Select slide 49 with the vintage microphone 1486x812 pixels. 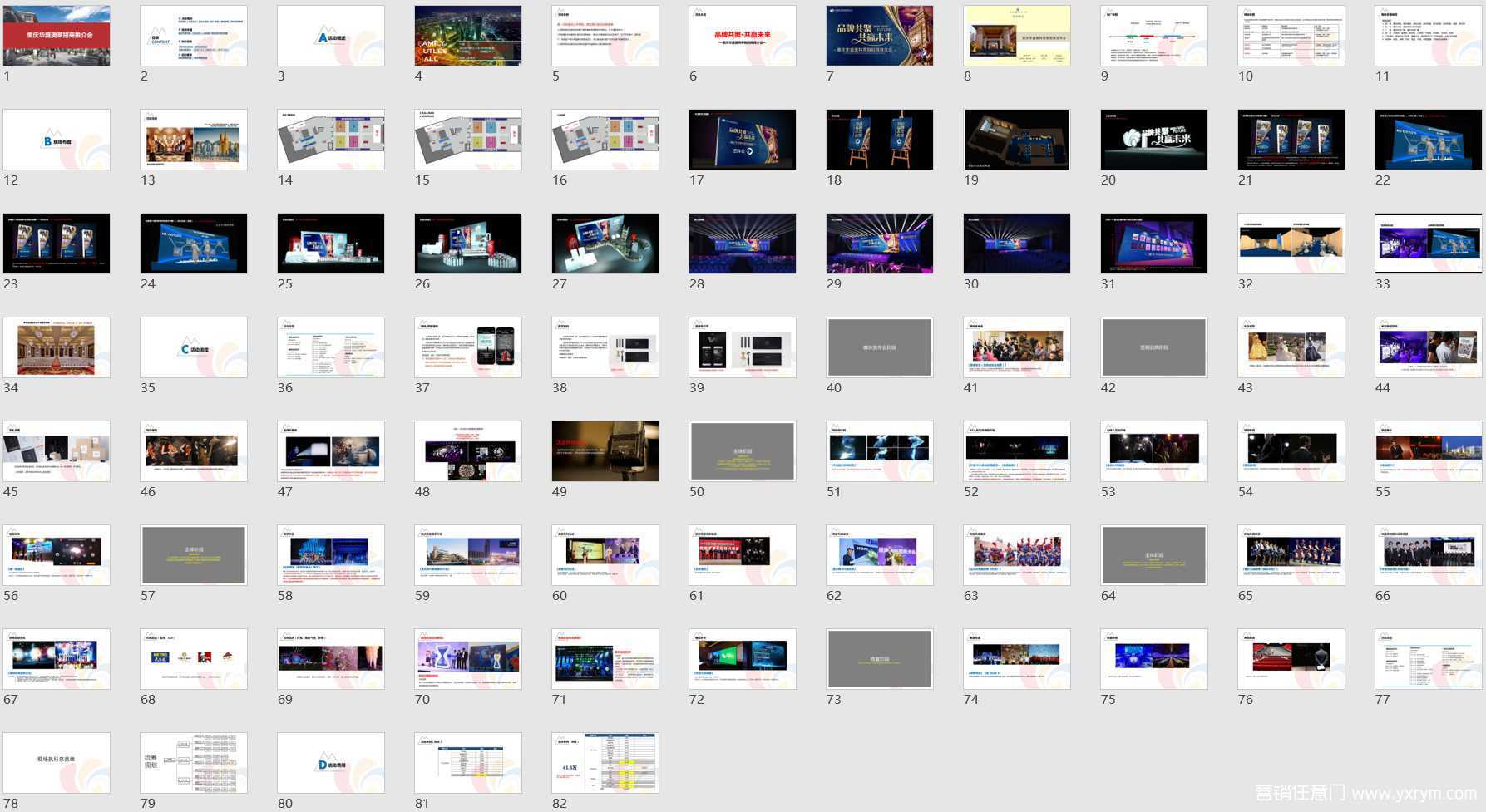click(x=605, y=451)
